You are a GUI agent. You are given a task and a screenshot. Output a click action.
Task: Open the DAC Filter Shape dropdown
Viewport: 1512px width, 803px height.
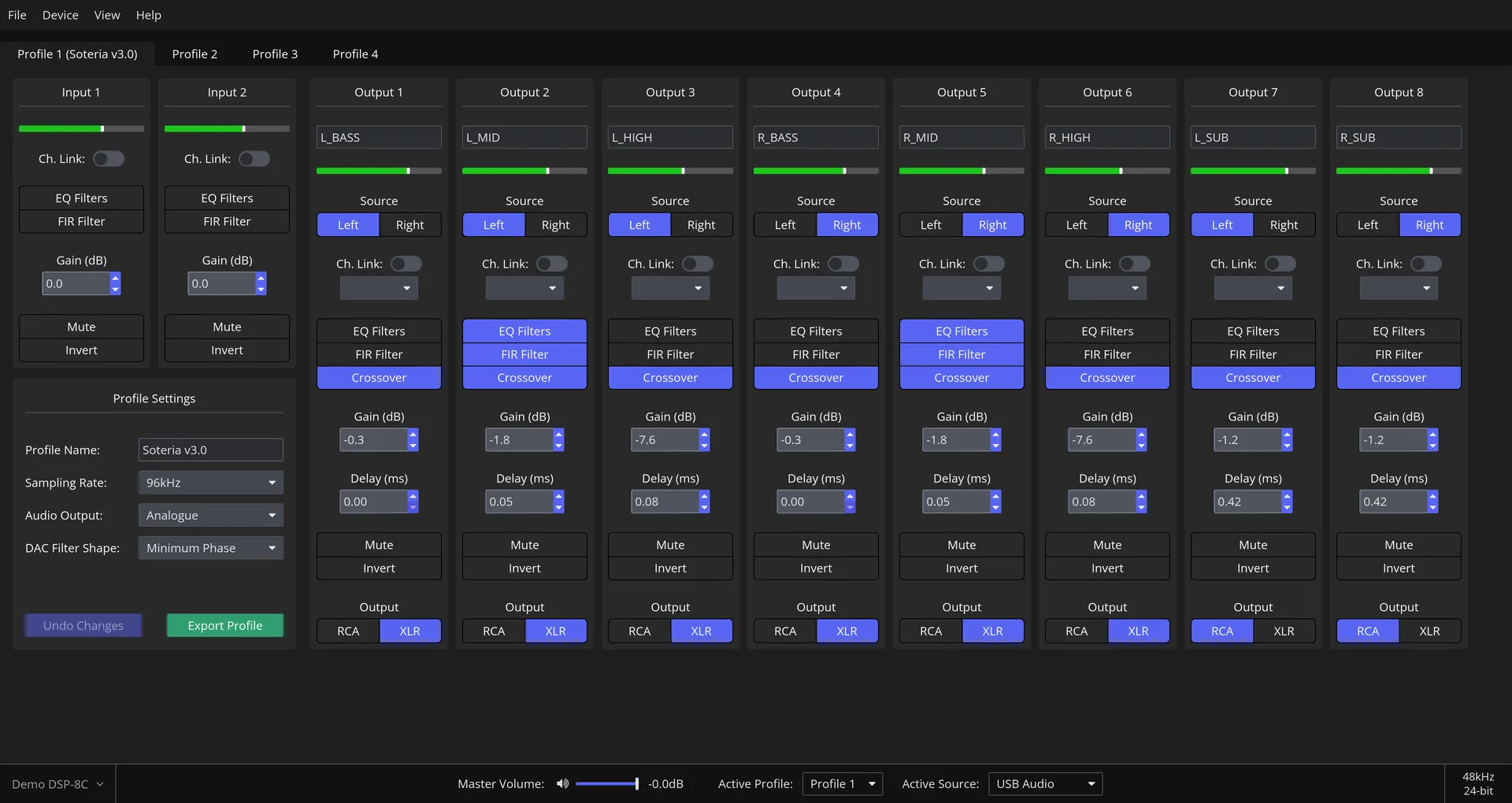click(x=210, y=548)
